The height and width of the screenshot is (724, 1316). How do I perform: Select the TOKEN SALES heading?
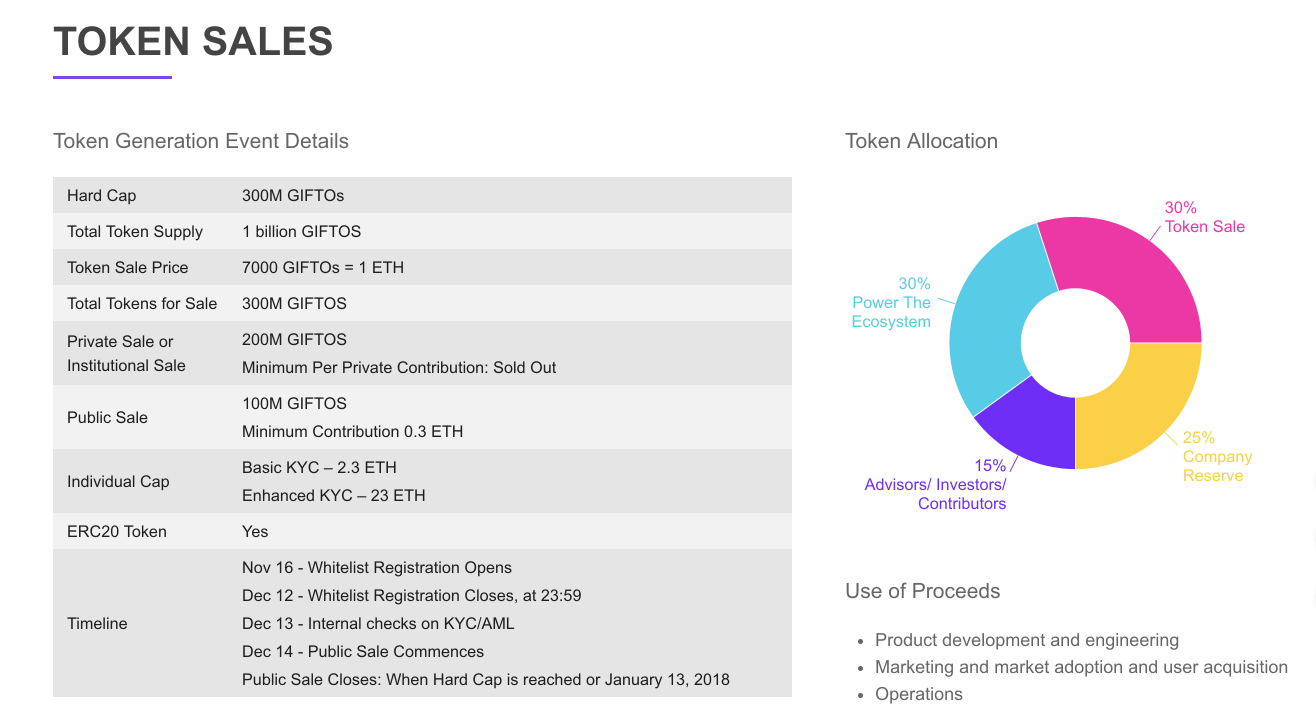tap(193, 41)
